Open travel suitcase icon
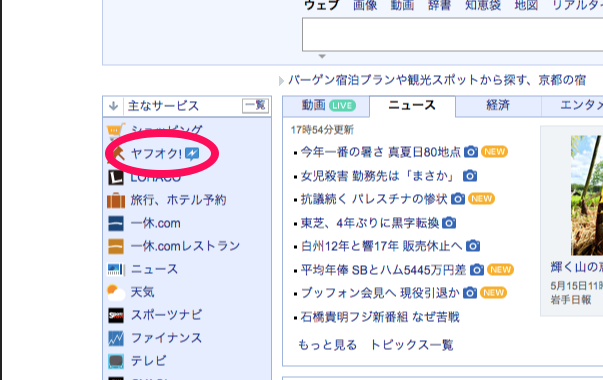Viewport: 603px width, 380px height. (116, 200)
